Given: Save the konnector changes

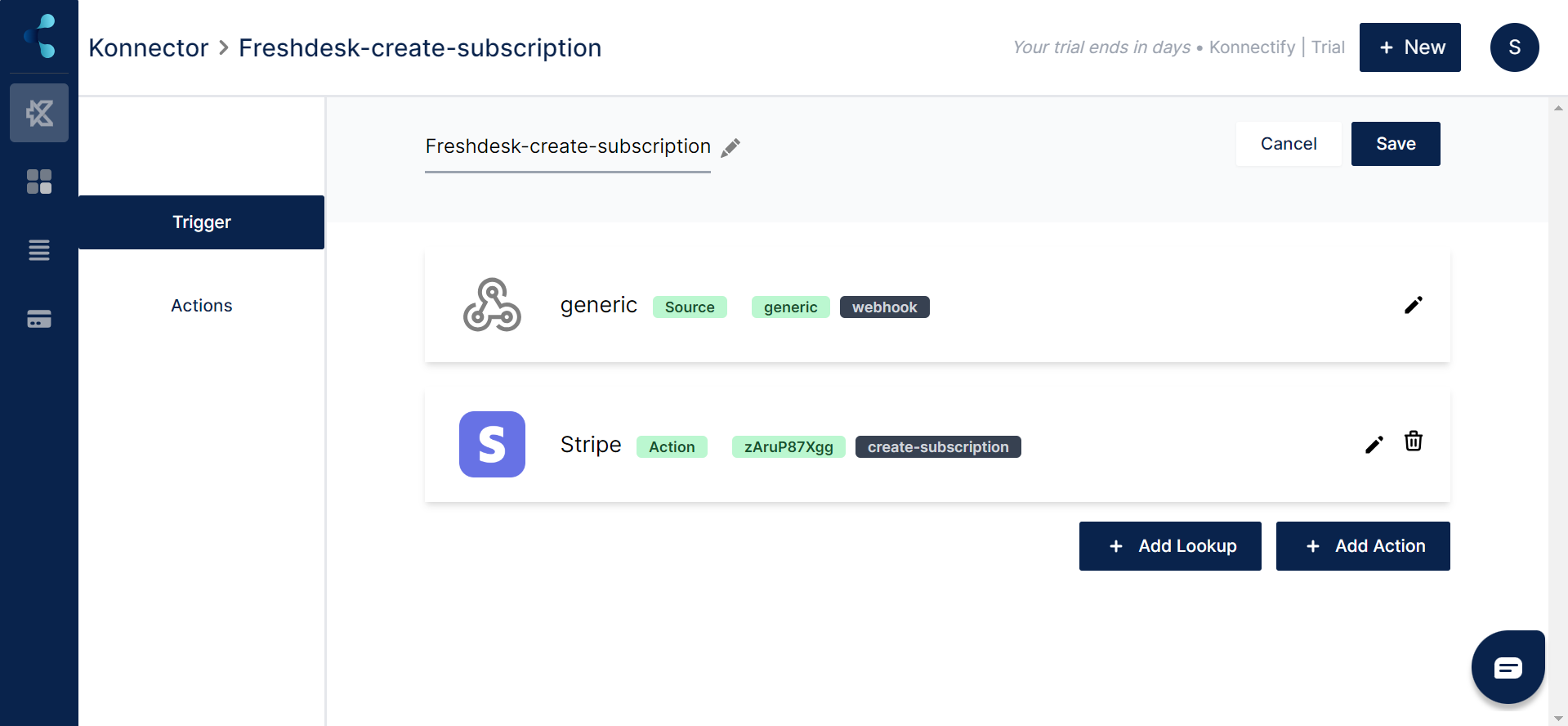Looking at the screenshot, I should (1395, 143).
